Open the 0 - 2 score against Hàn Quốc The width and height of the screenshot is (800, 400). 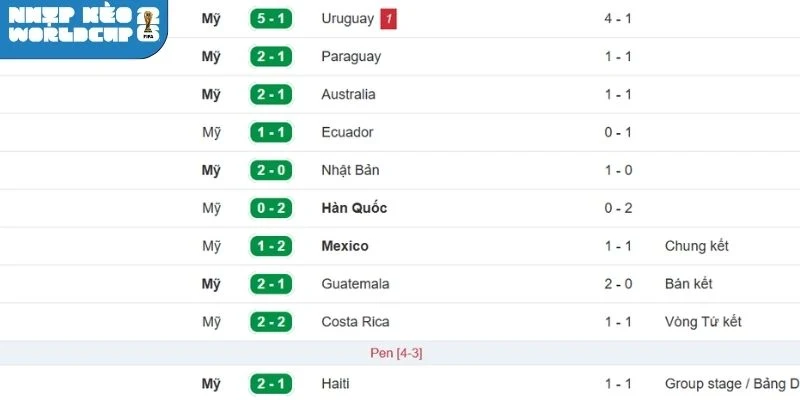click(x=270, y=208)
